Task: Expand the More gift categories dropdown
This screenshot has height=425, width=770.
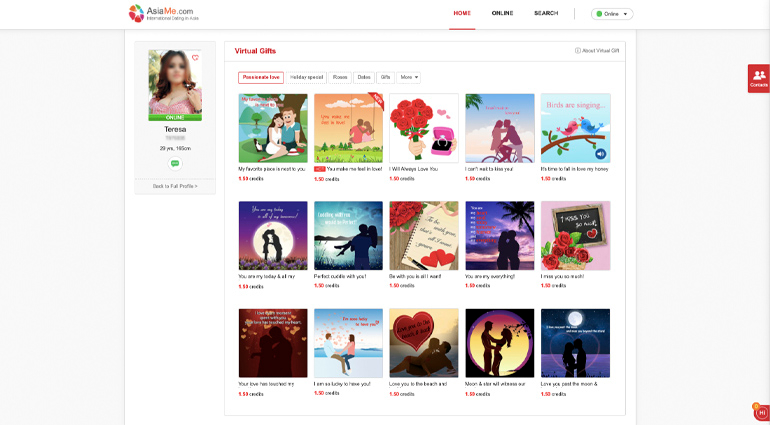Action: pyautogui.click(x=409, y=77)
